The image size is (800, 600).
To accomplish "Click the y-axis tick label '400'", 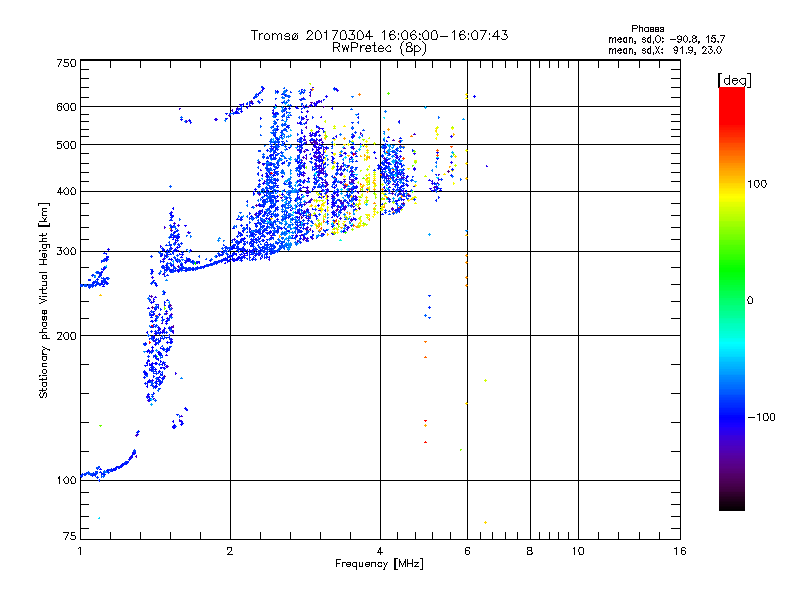I will point(66,192).
